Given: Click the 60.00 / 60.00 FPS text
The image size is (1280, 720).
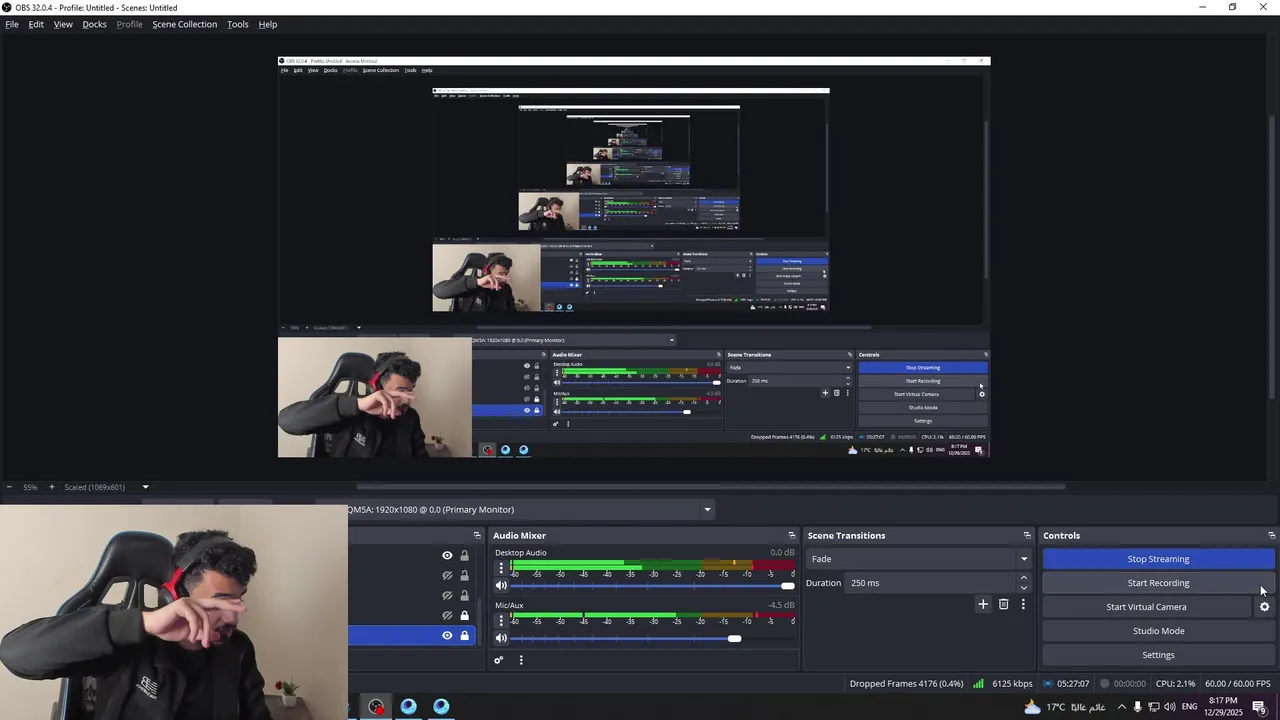Looking at the screenshot, I should pyautogui.click(x=1237, y=684).
